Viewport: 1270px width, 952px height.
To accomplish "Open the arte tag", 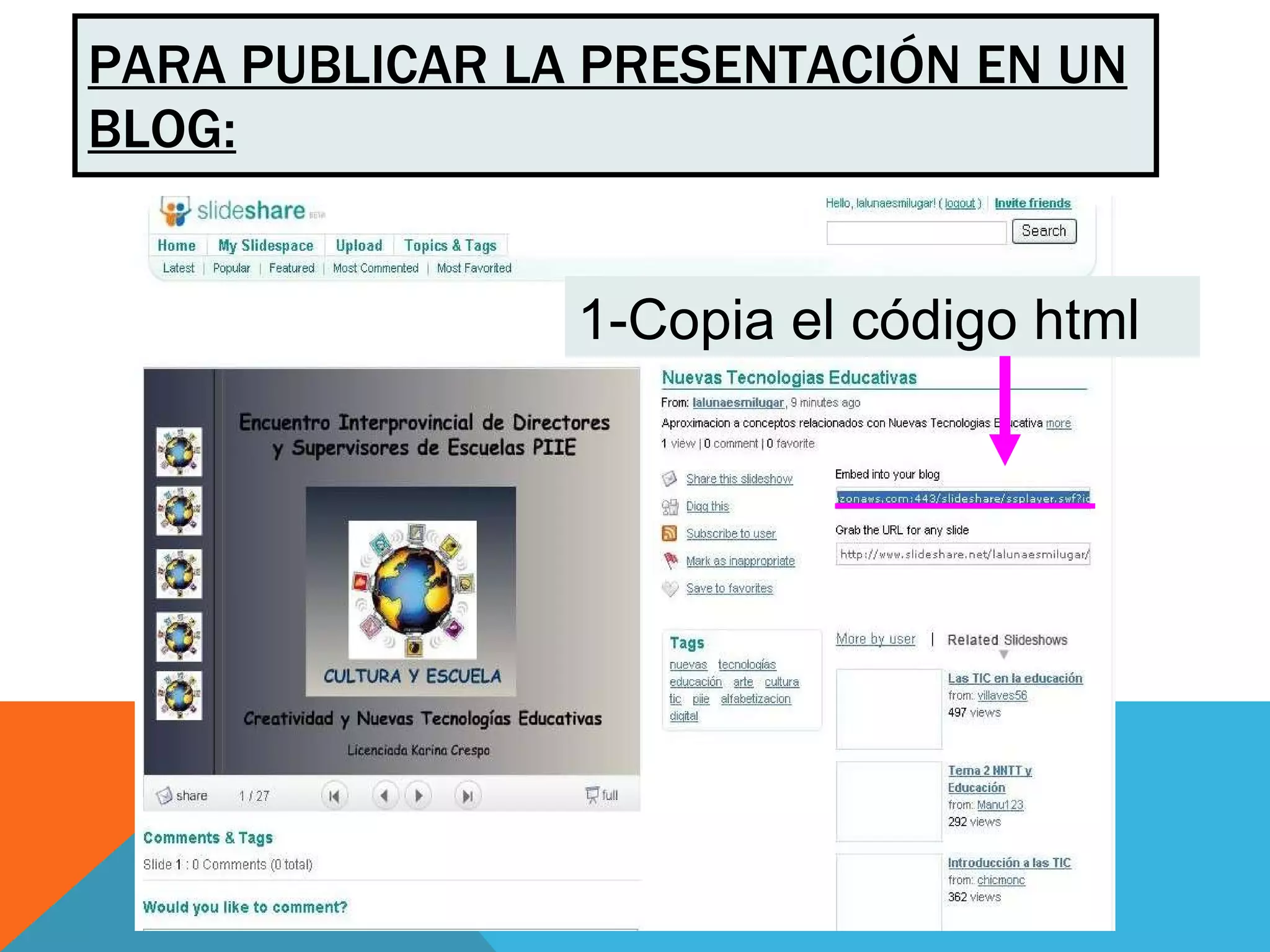I will coord(743,682).
